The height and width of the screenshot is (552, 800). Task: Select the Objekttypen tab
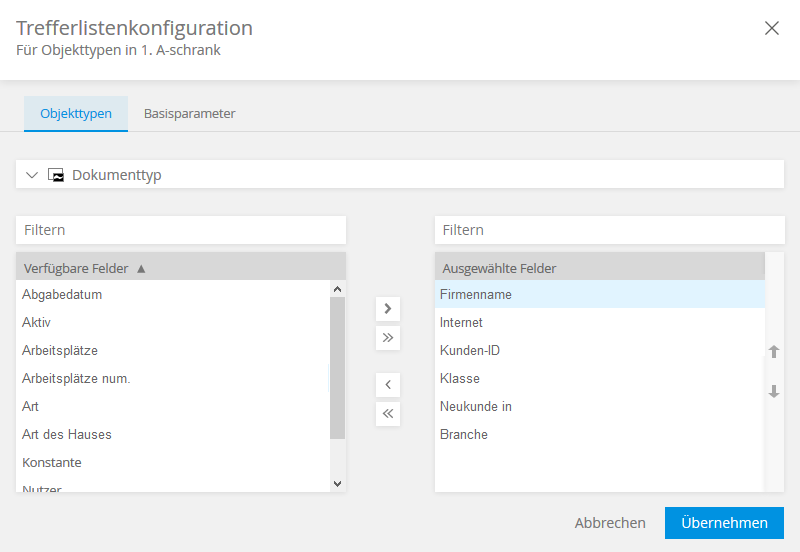[76, 113]
